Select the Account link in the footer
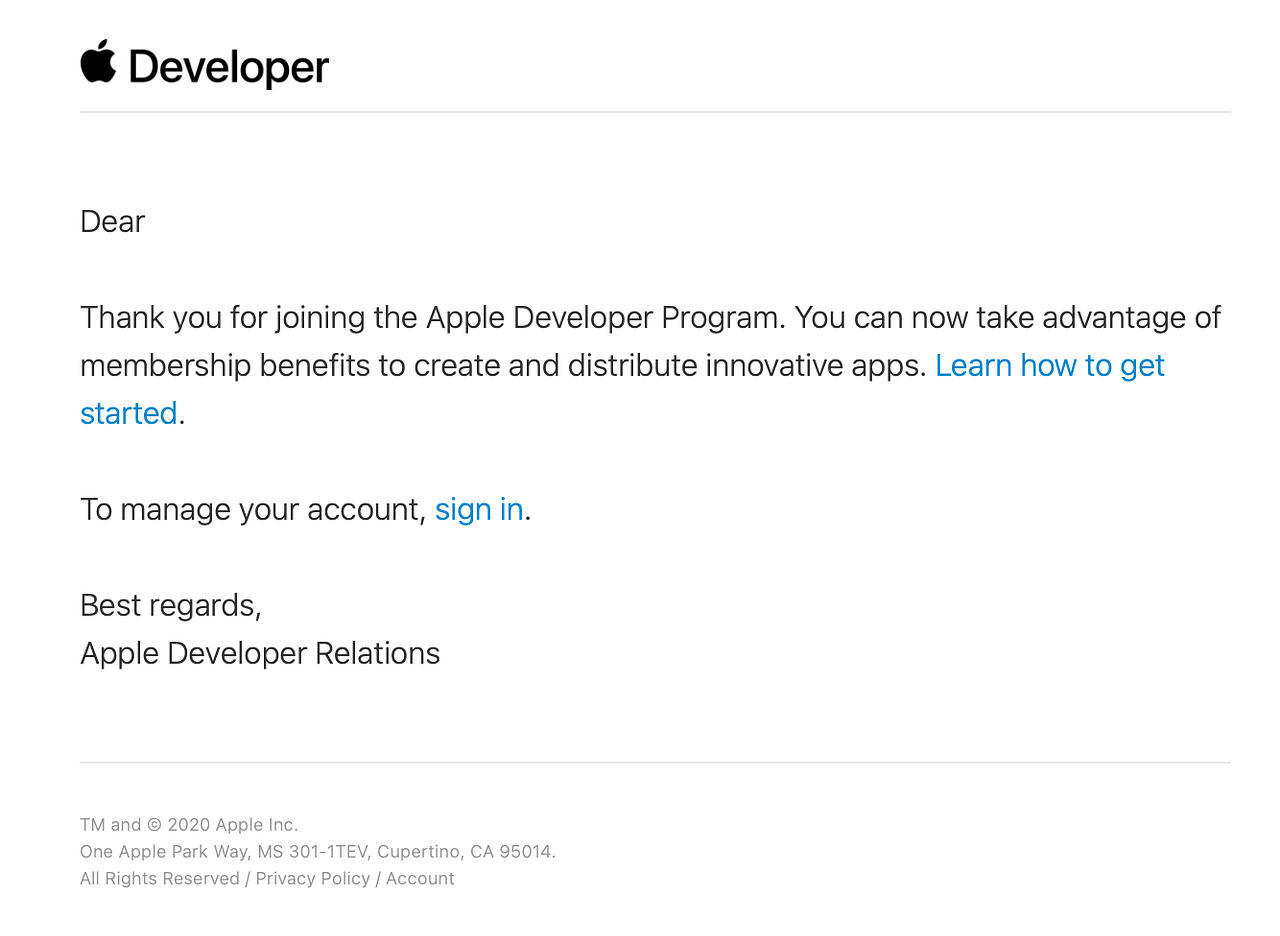Screen dimensions: 1280x936 (x=419, y=878)
